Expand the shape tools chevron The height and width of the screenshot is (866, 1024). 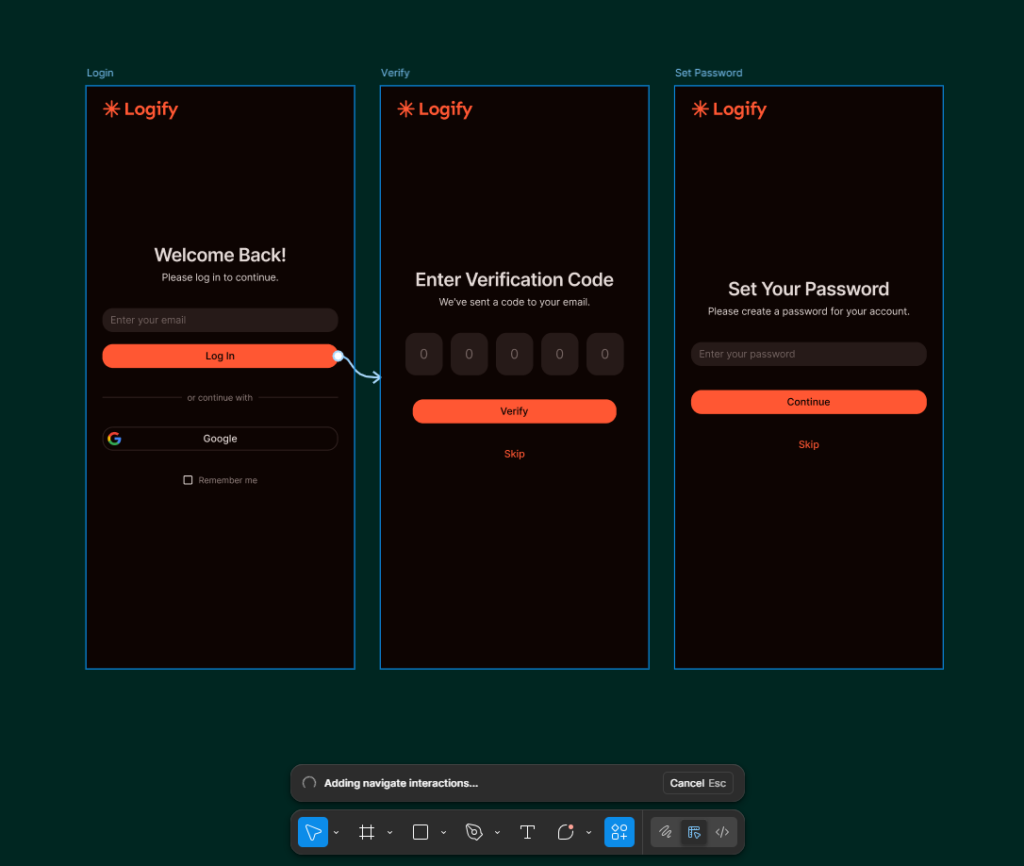[x=443, y=833]
